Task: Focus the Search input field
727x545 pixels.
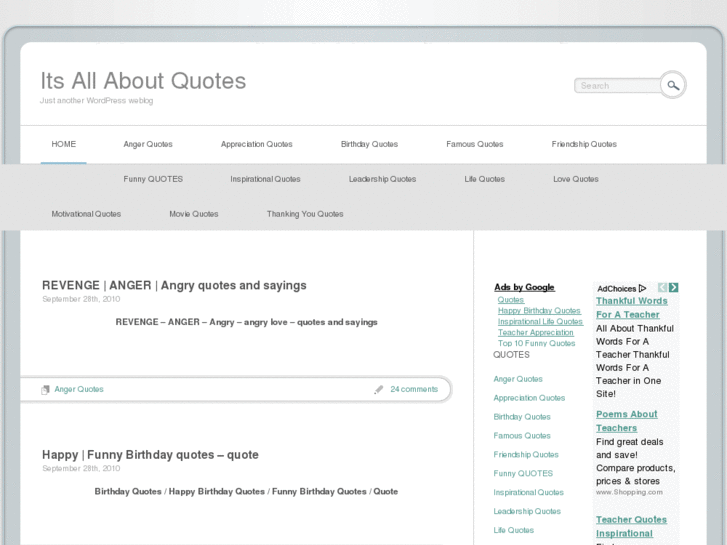Action: 616,86
